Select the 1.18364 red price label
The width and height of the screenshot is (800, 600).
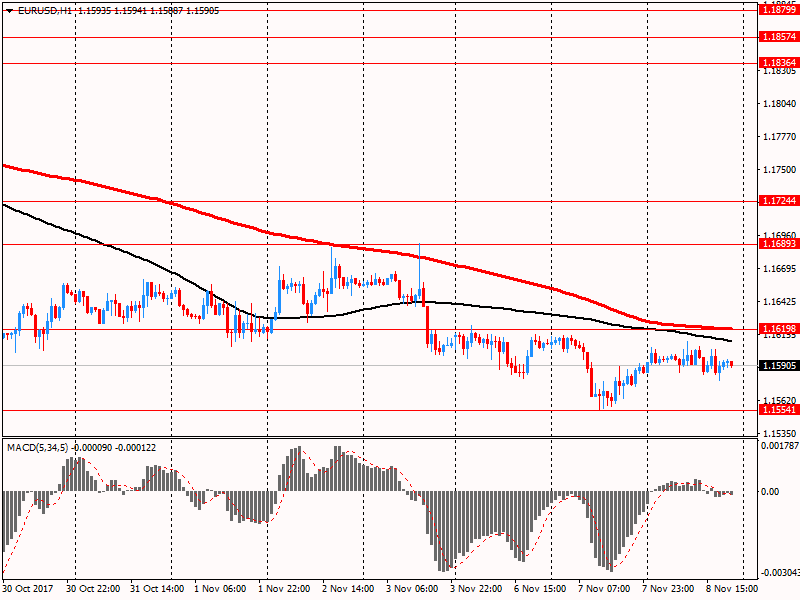pos(779,63)
